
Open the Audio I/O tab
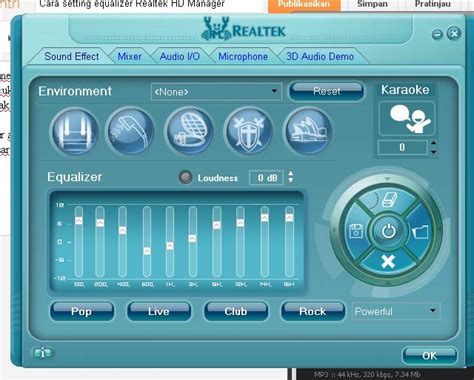[x=180, y=56]
